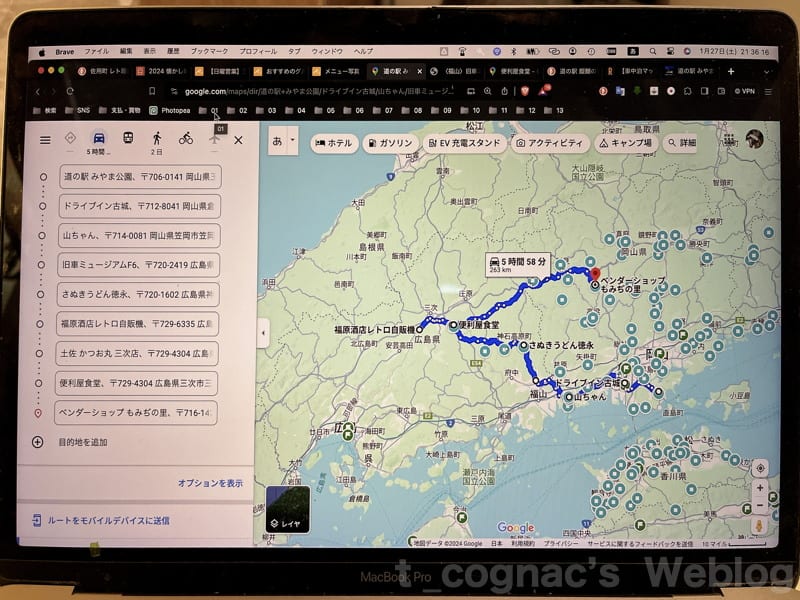
Task: Click the browser reload icon
Action: click(x=70, y=91)
